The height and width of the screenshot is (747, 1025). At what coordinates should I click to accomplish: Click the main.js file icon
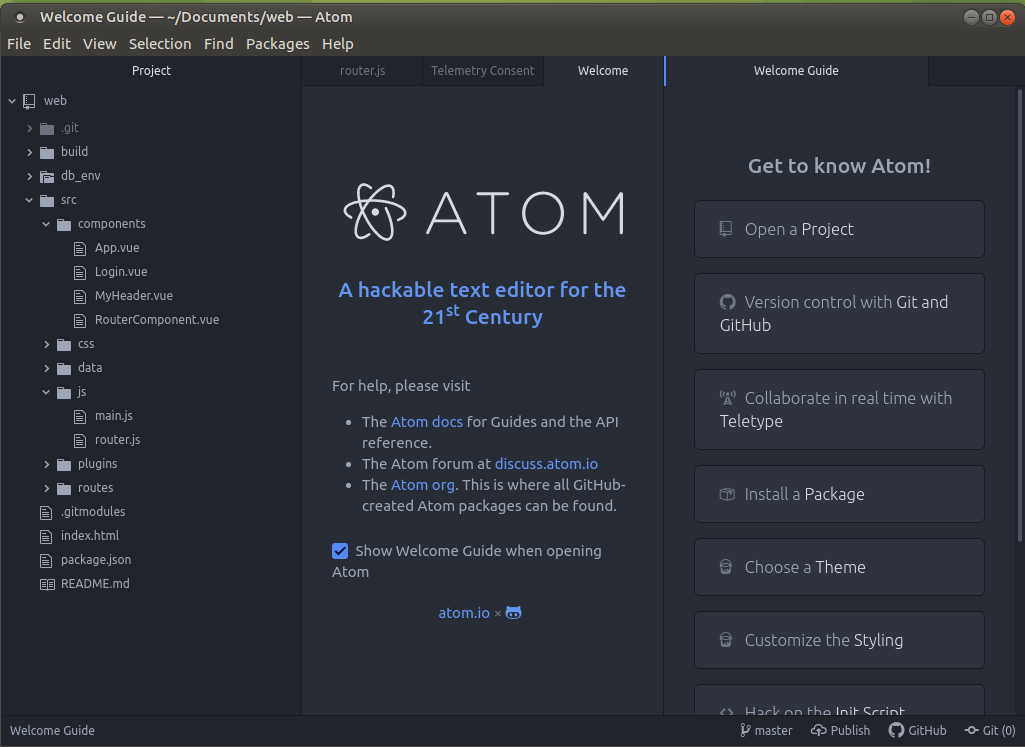click(x=80, y=416)
